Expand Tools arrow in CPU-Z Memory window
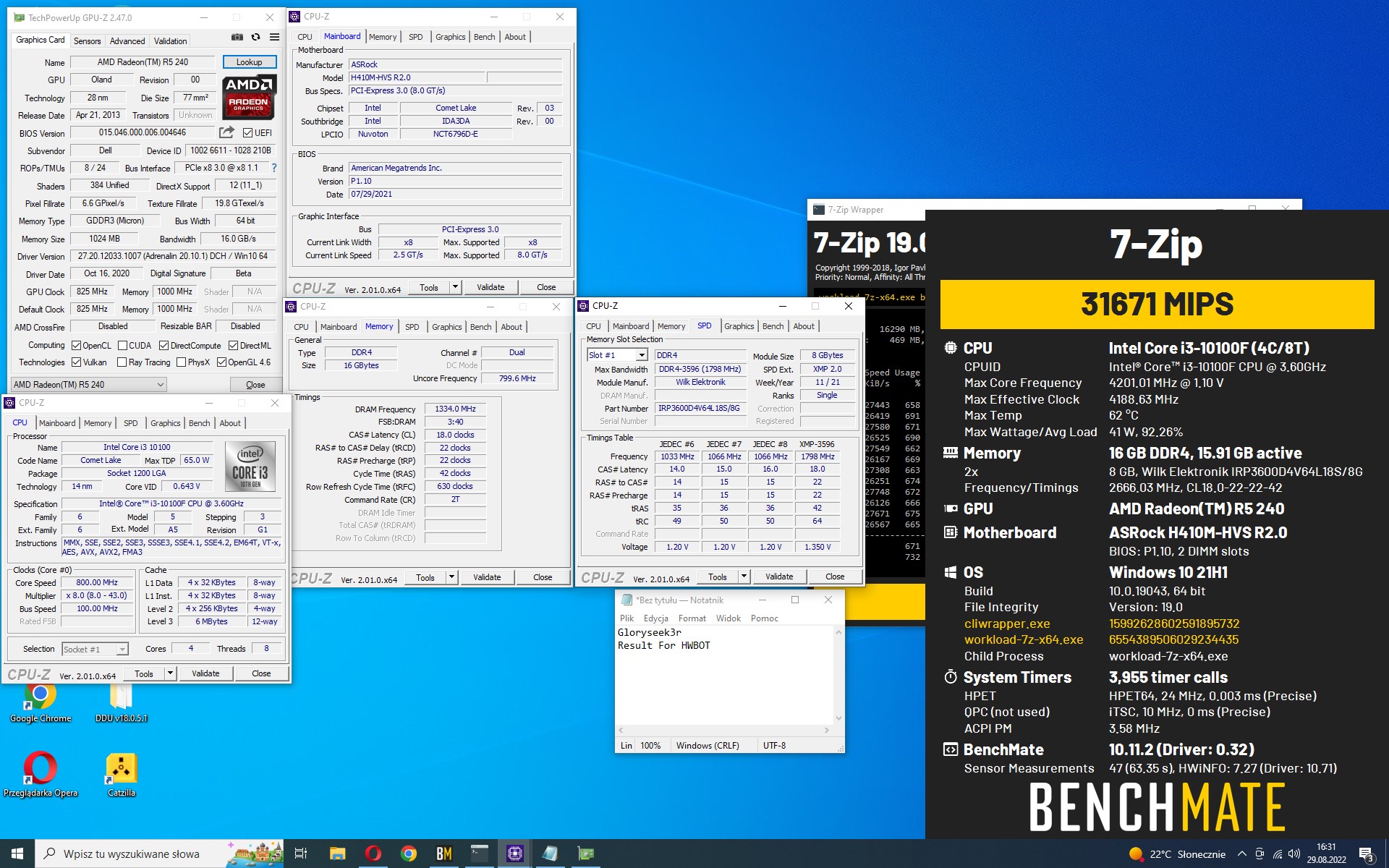Viewport: 1389px width, 868px height. 451,577
